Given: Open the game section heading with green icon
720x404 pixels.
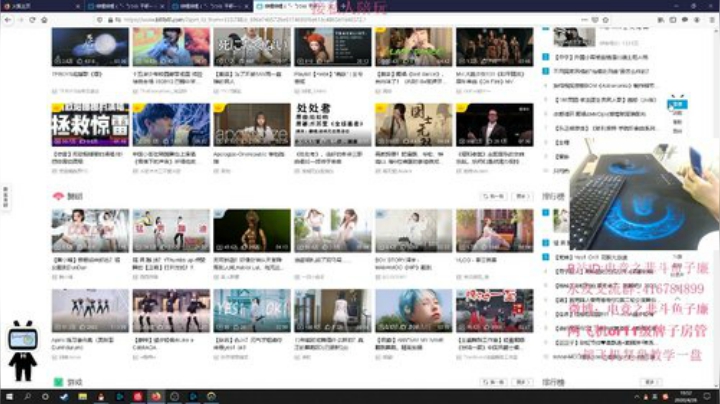Looking at the screenshot, I should pos(68,382).
